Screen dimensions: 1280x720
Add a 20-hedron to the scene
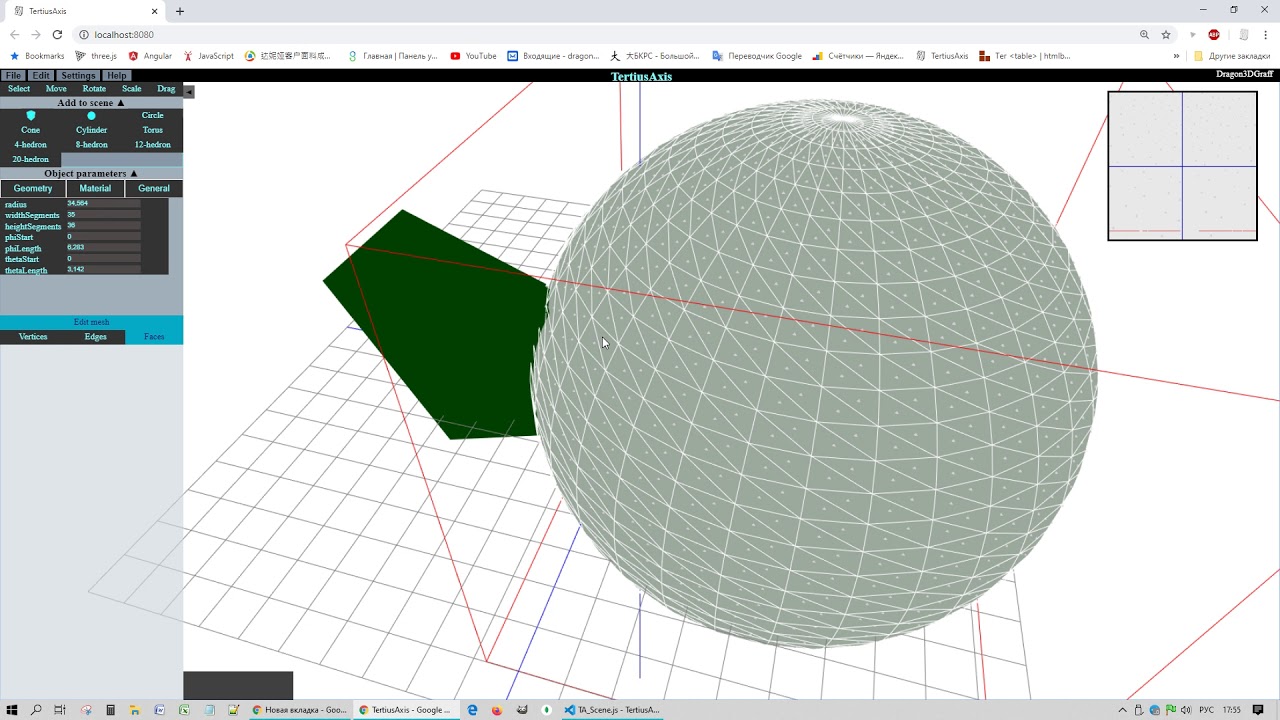(31, 159)
